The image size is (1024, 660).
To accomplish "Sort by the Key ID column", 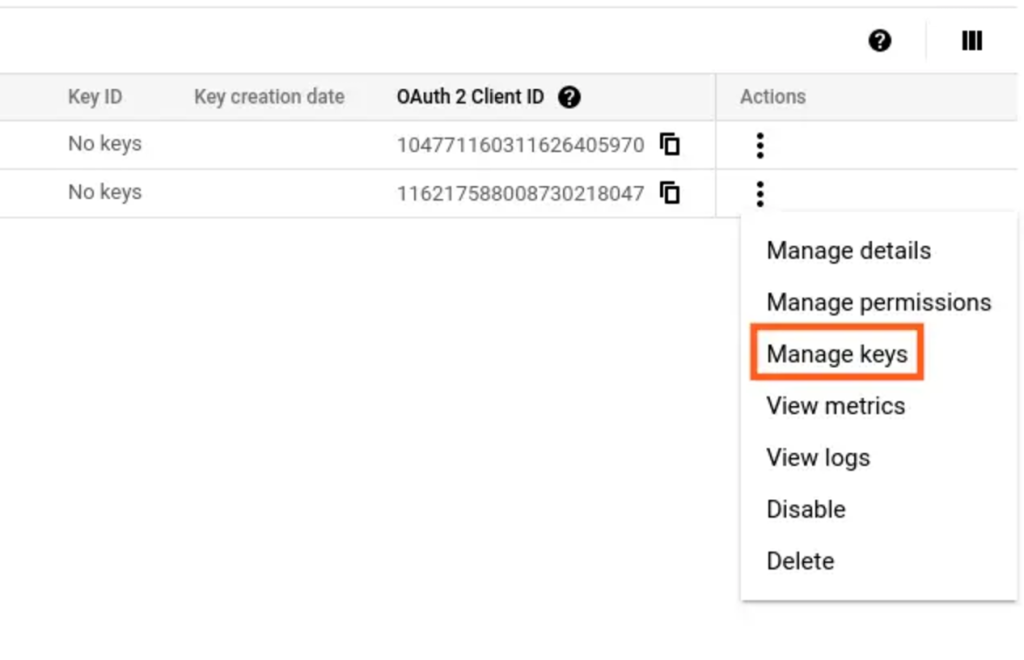I will (x=95, y=96).
